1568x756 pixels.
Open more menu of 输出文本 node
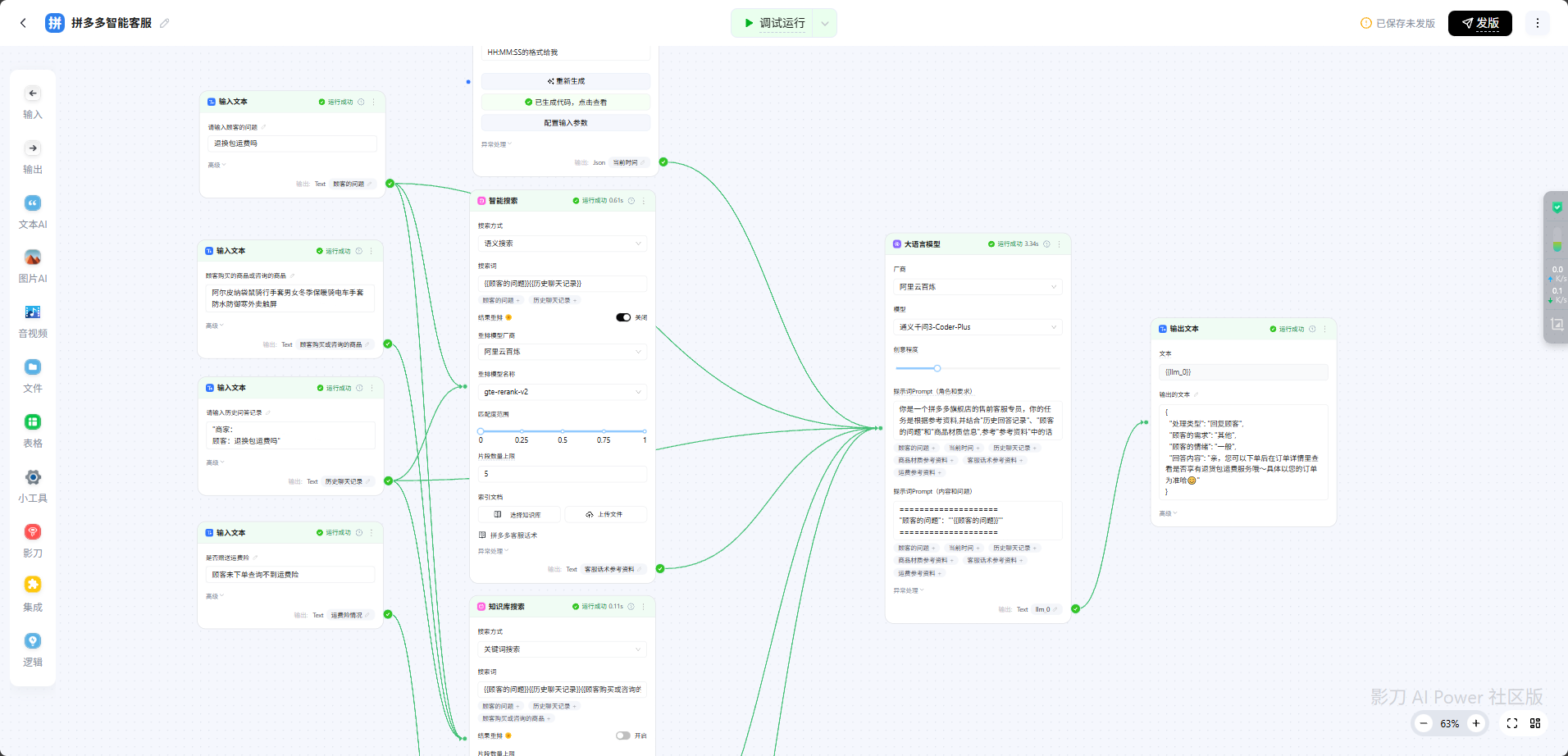coord(1324,329)
